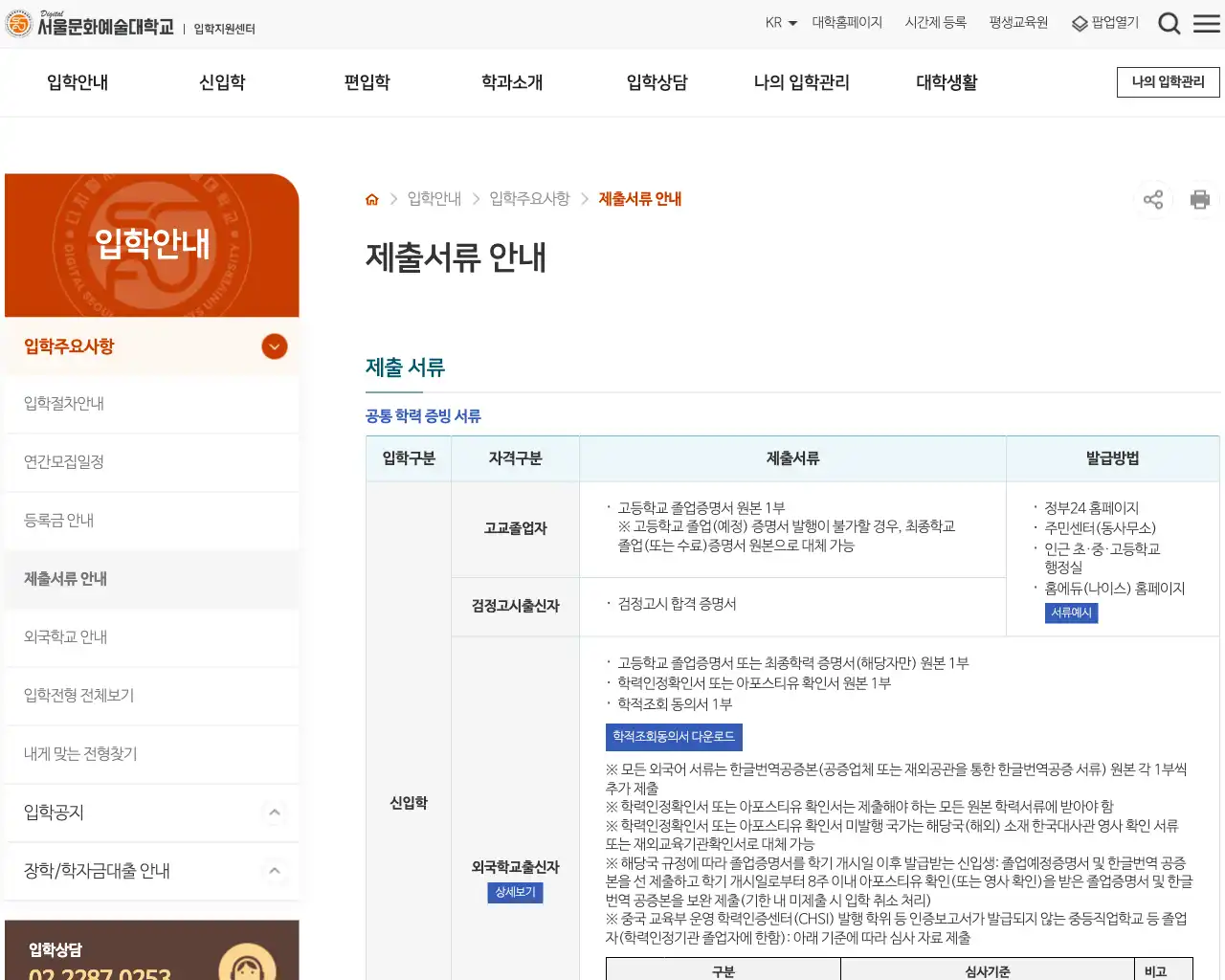1225x980 pixels.
Task: Select 등록금 안내 in sidebar
Action: (151, 521)
